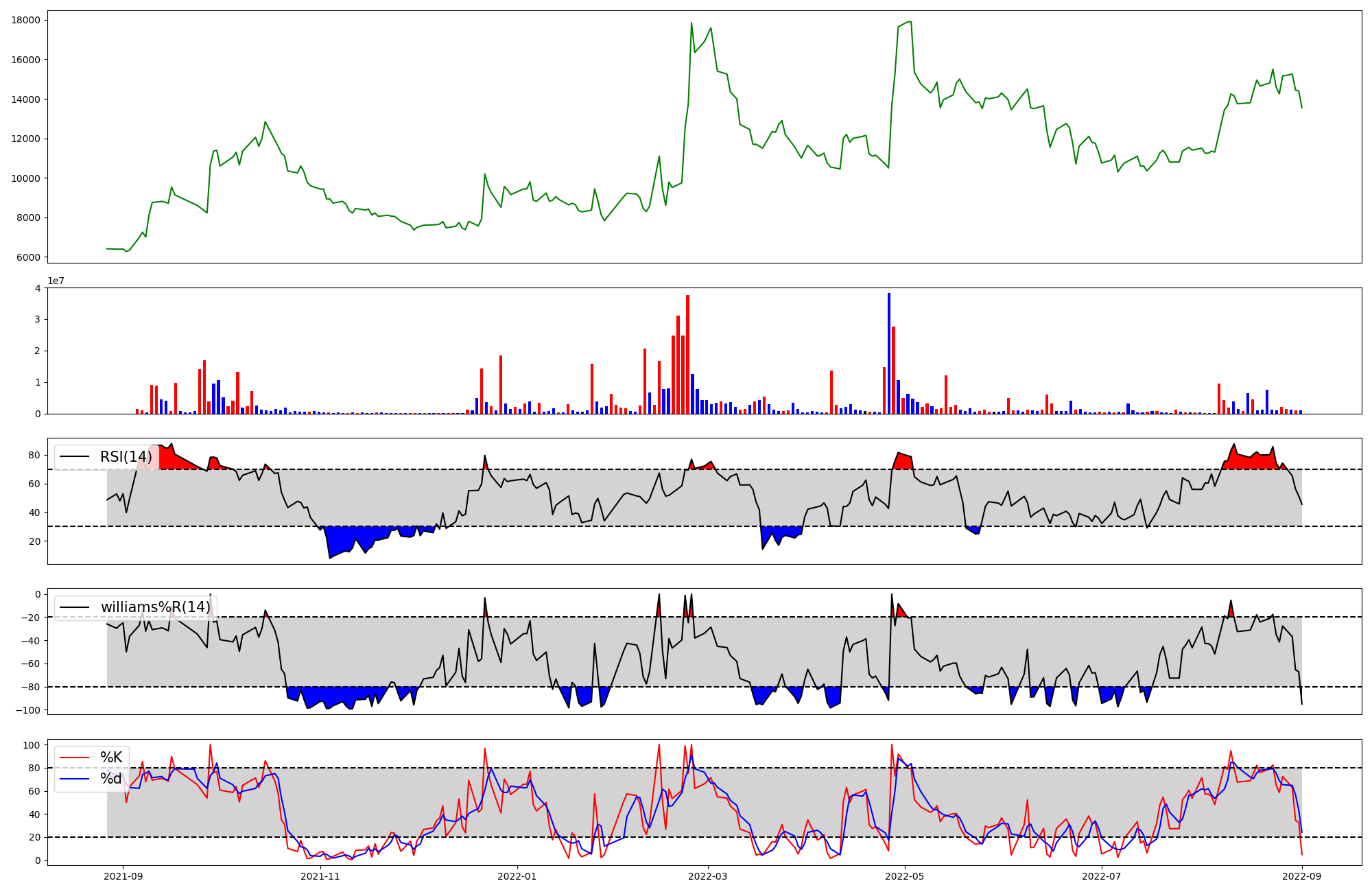Viewport: 1372px width, 892px height.
Task: Click the RSI(14) legend label
Action: 126,457
